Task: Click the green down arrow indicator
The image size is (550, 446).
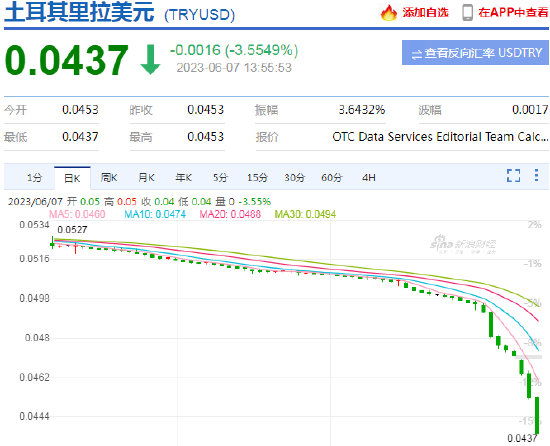Action: click(150, 60)
